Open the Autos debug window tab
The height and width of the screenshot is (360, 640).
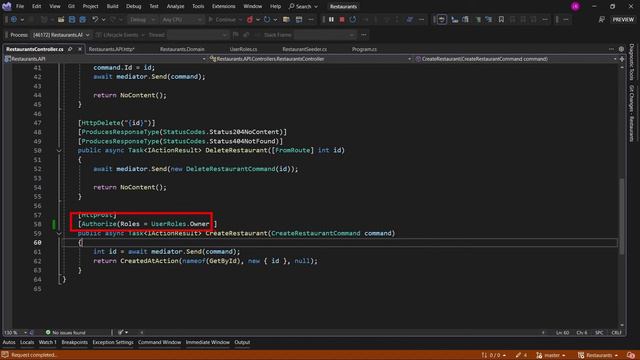(9, 342)
